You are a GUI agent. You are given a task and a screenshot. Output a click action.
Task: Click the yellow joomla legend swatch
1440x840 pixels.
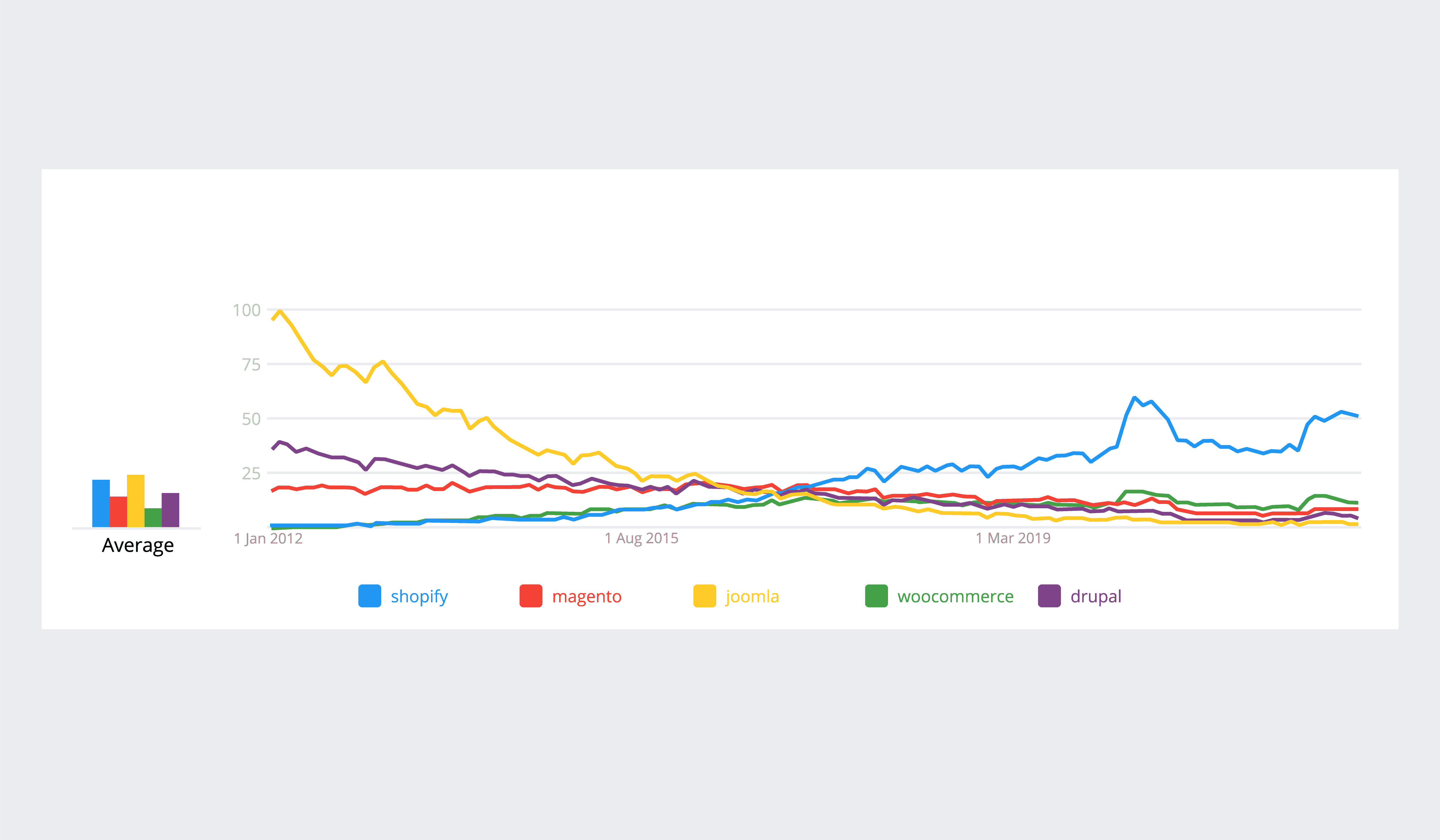click(x=705, y=596)
